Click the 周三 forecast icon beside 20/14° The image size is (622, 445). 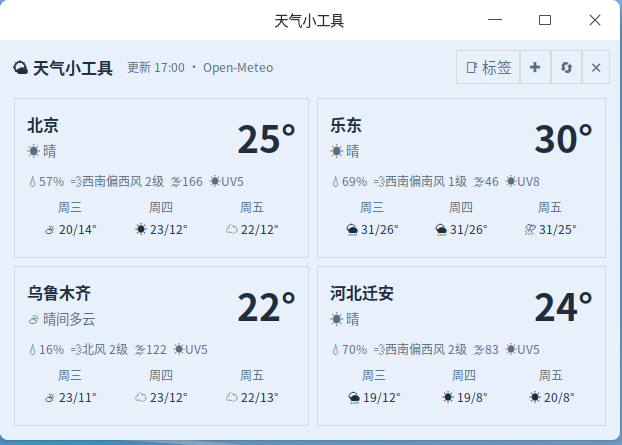[x=50, y=230]
